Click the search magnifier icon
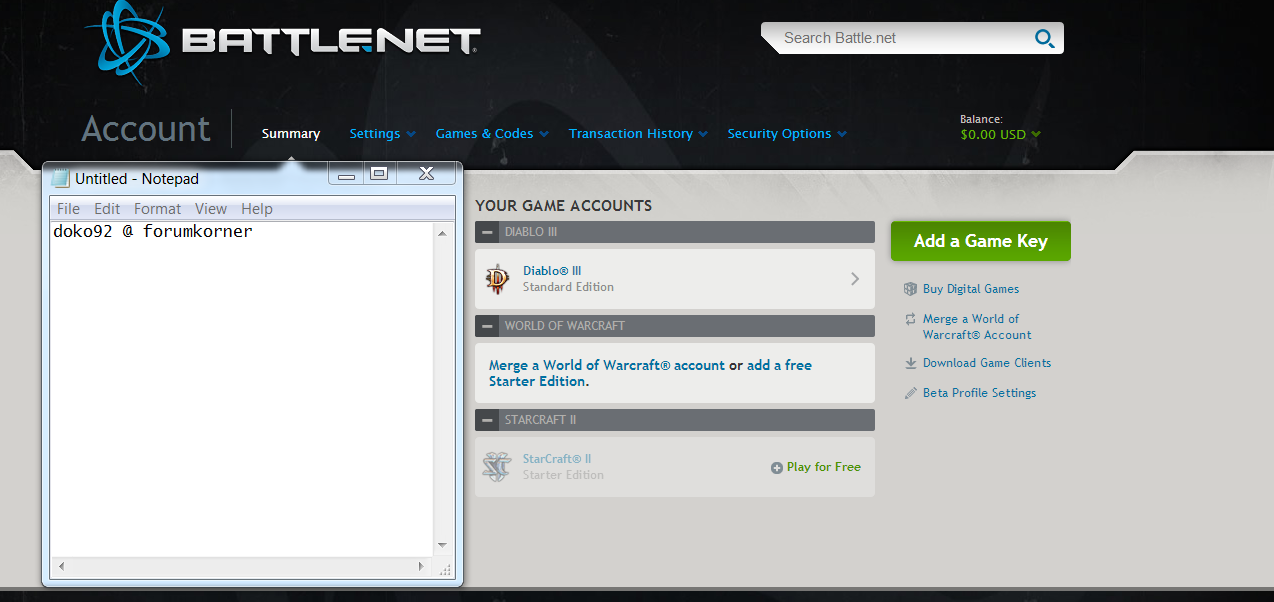The image size is (1274, 602). click(1045, 39)
